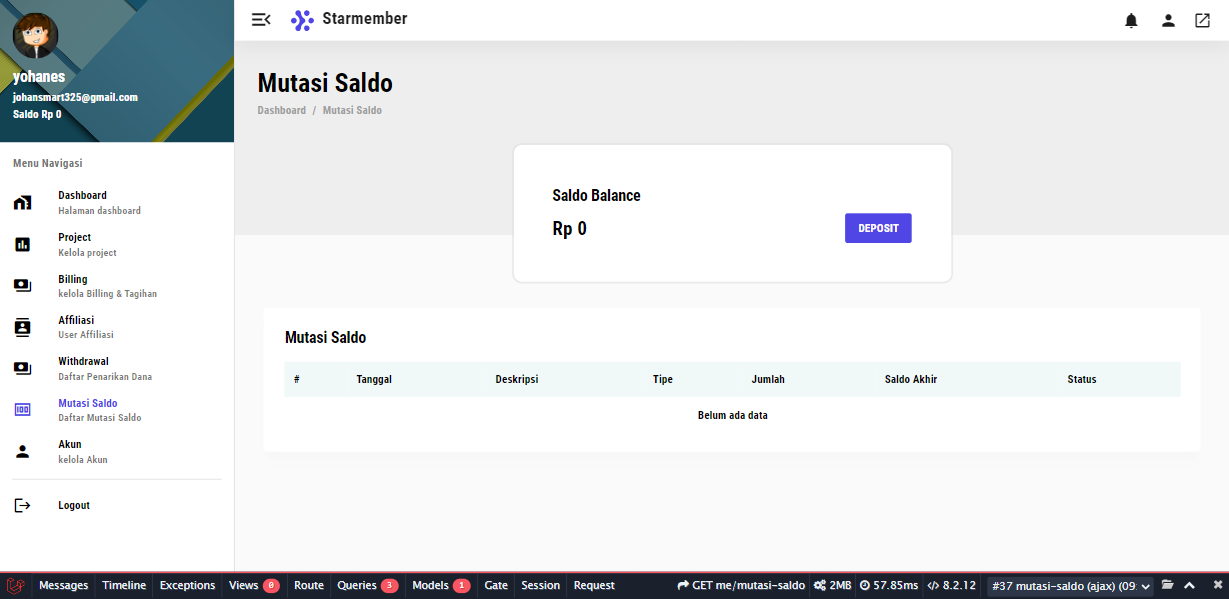Open the Billing page from the sidebar
The height and width of the screenshot is (599, 1229).
click(73, 286)
